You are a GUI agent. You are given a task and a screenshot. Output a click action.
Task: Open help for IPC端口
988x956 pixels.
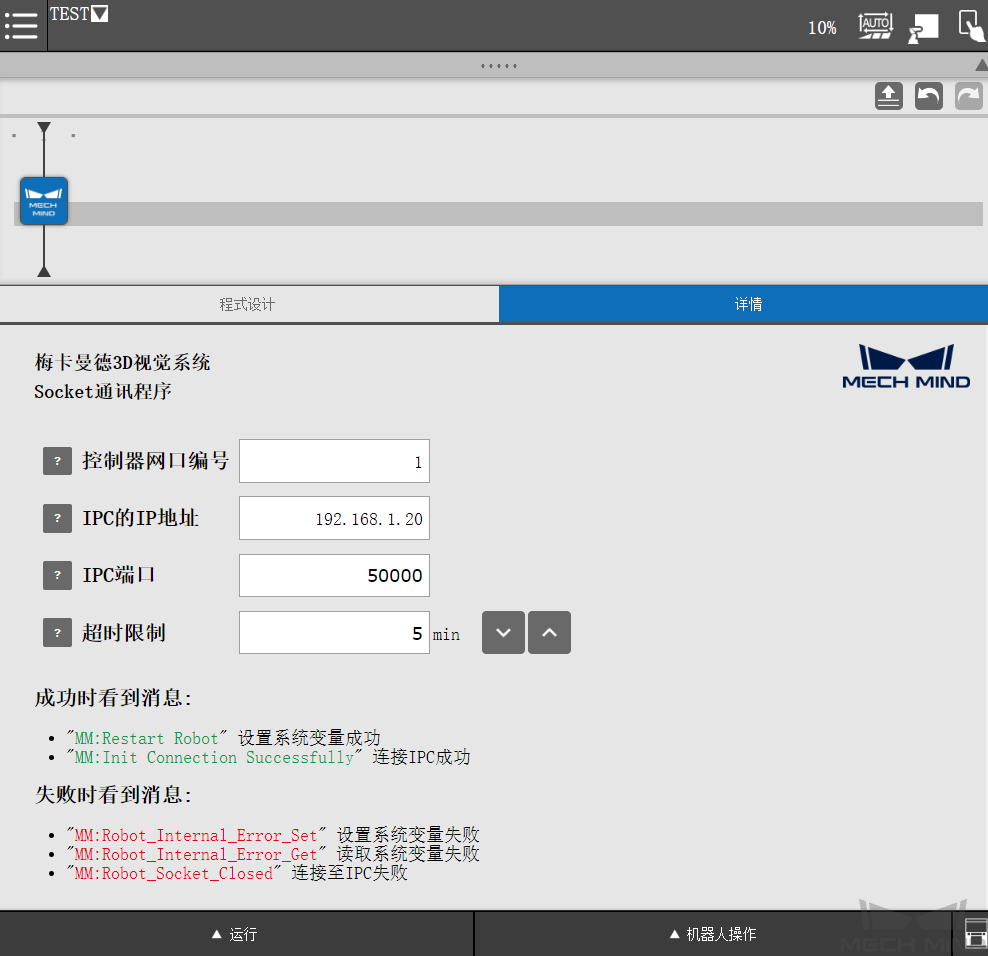click(57, 575)
